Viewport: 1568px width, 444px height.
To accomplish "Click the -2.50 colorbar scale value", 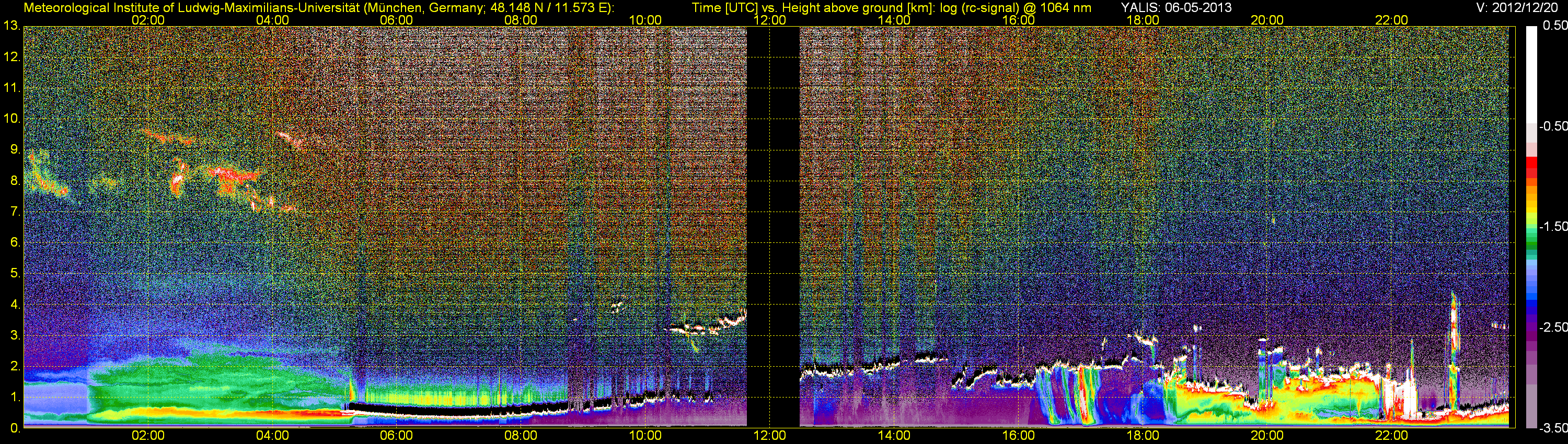I will [x=1553, y=327].
